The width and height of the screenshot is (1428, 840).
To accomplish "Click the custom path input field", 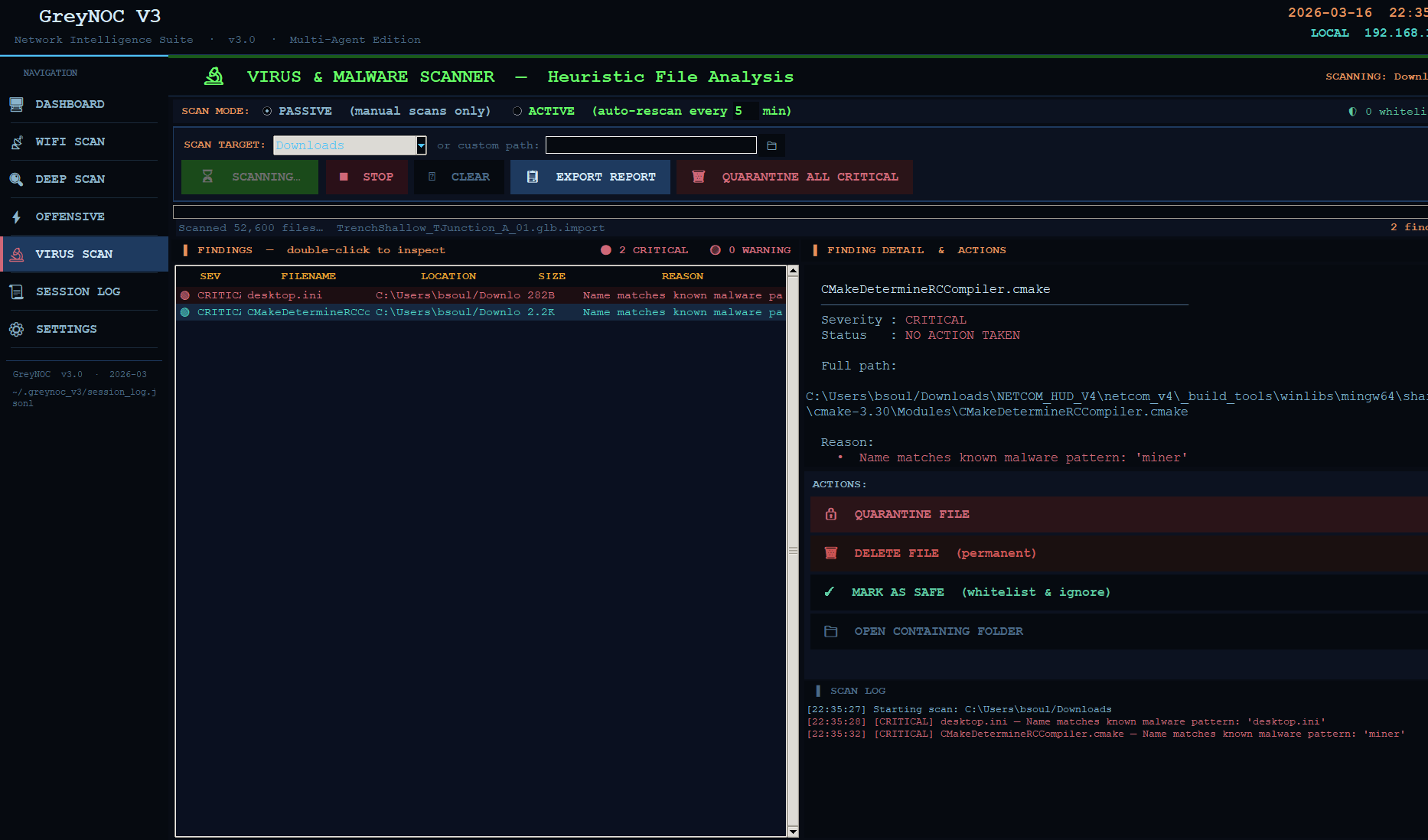I will tap(650, 145).
